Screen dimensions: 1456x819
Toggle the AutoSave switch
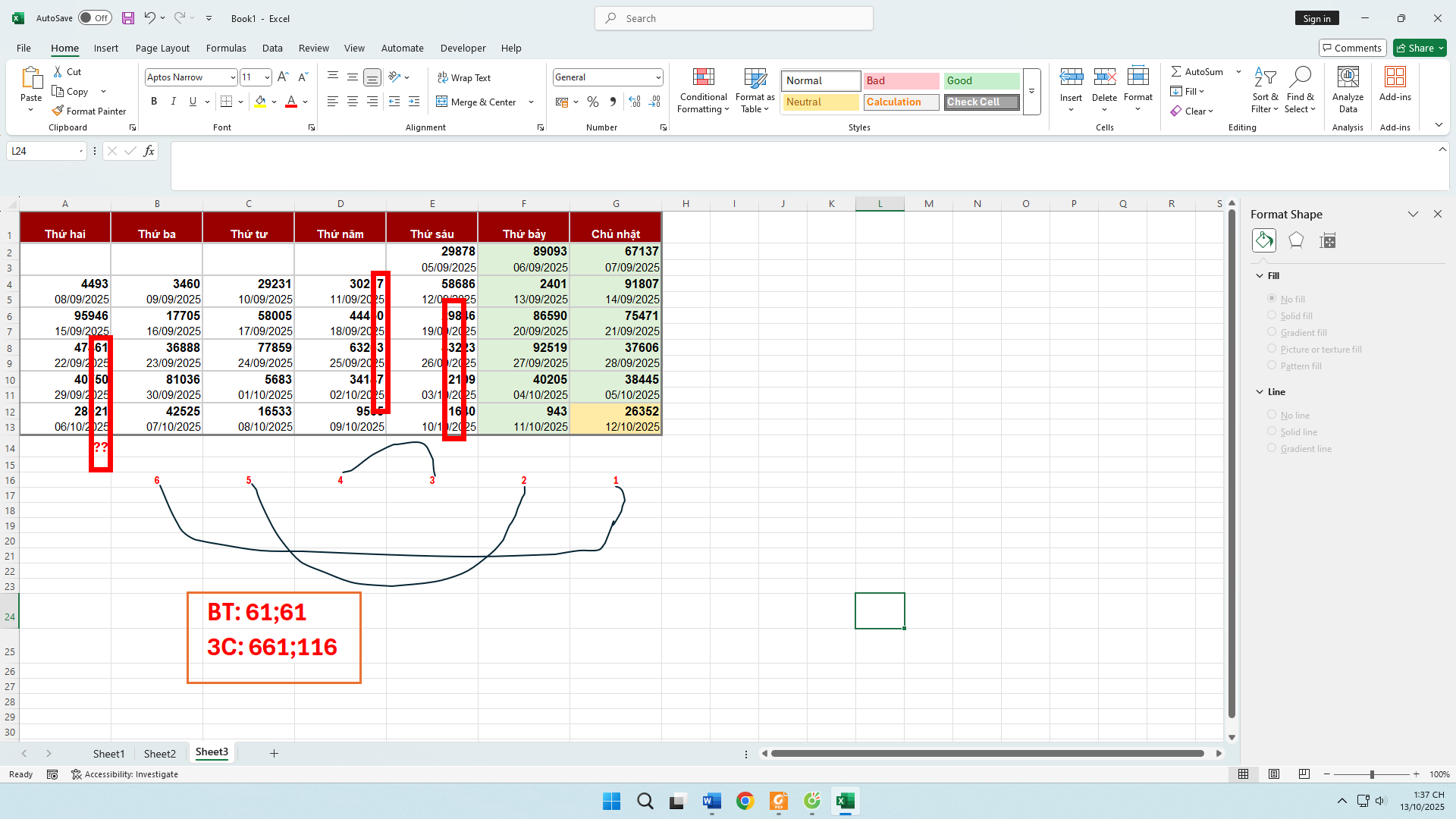point(95,18)
